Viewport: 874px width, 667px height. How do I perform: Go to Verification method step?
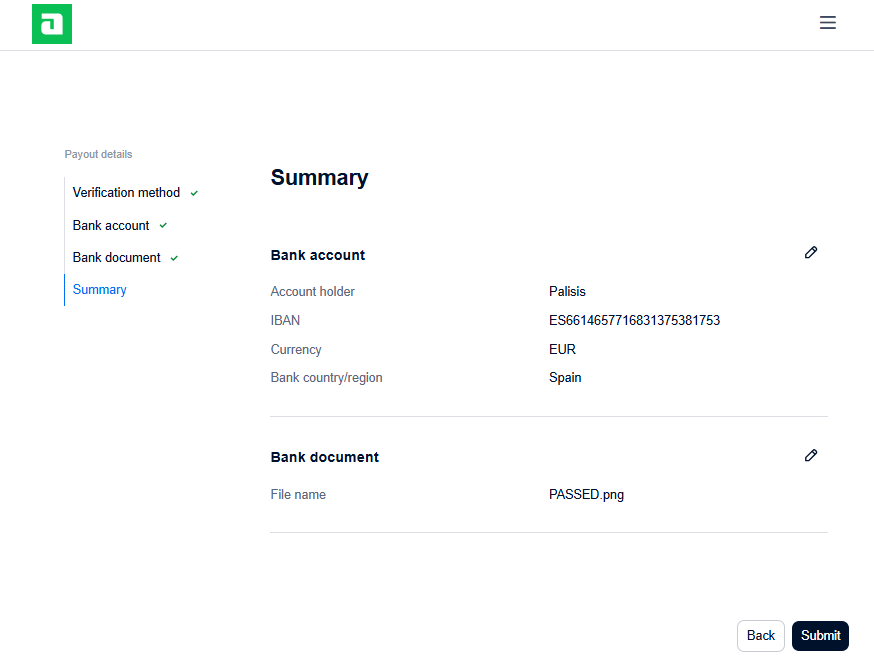[x=126, y=193]
